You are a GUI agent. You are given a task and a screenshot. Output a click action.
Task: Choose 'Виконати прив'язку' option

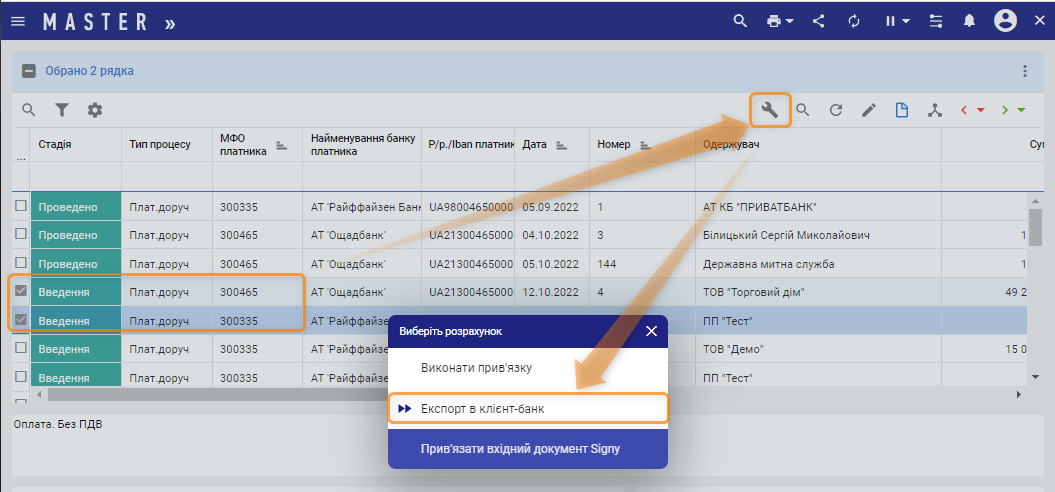tap(475, 367)
